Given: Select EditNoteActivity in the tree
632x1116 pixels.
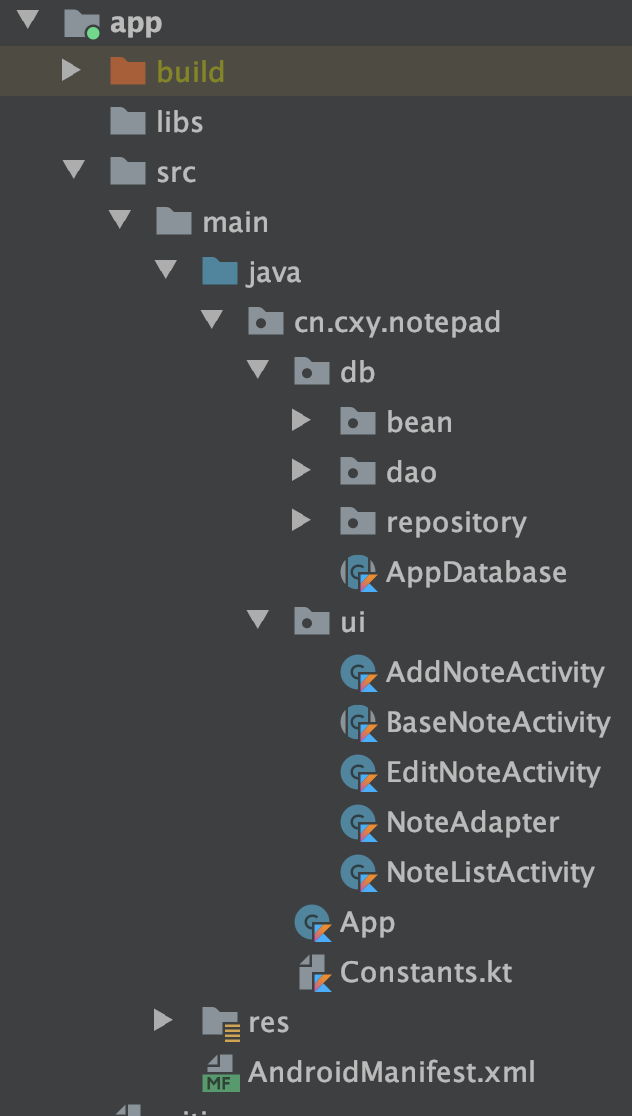Looking at the screenshot, I should pyautogui.click(x=492, y=773).
